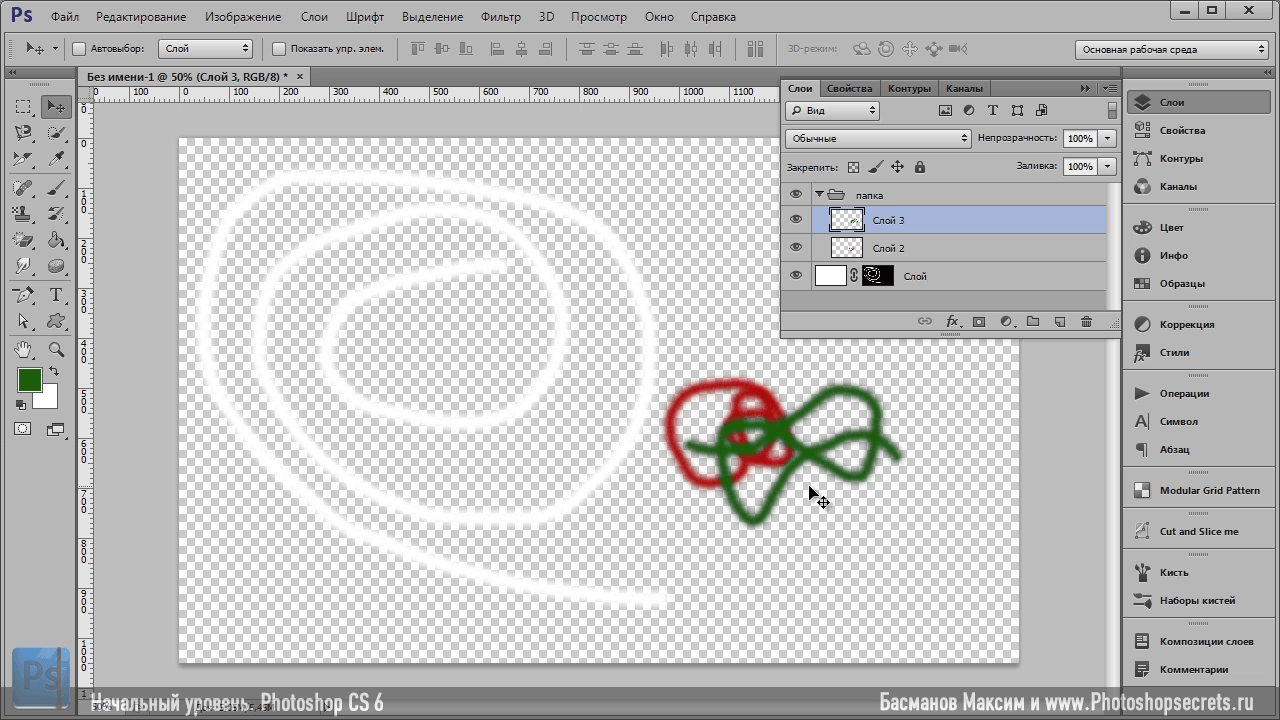Toggle lock transparent pixels
This screenshot has height=720, width=1280.
coord(853,167)
